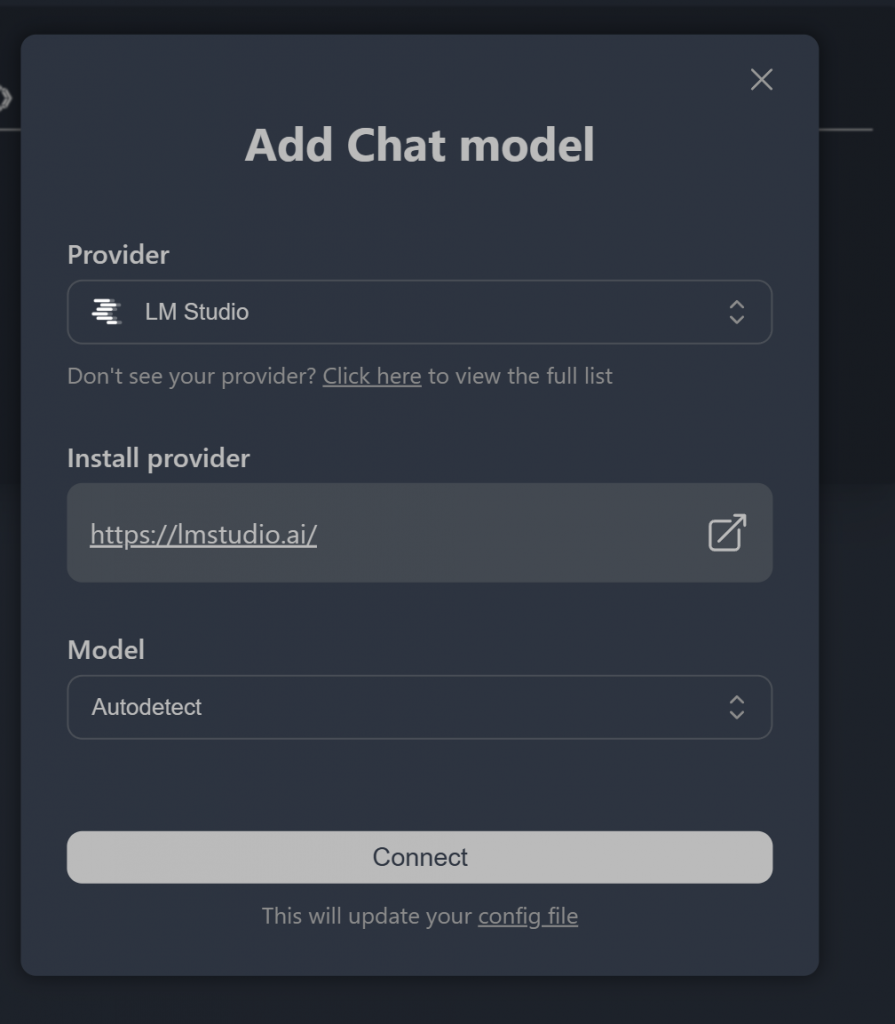The image size is (895, 1024).
Task: Follow the "Click here" provider list link
Action: [x=372, y=376]
